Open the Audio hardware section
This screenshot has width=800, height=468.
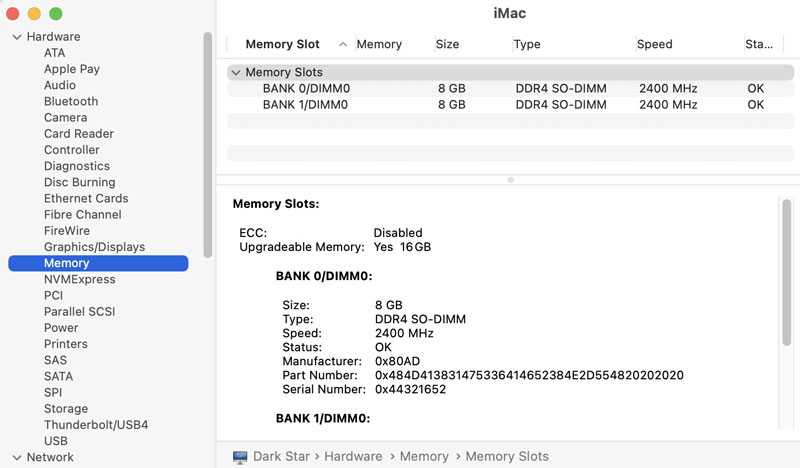(60, 85)
